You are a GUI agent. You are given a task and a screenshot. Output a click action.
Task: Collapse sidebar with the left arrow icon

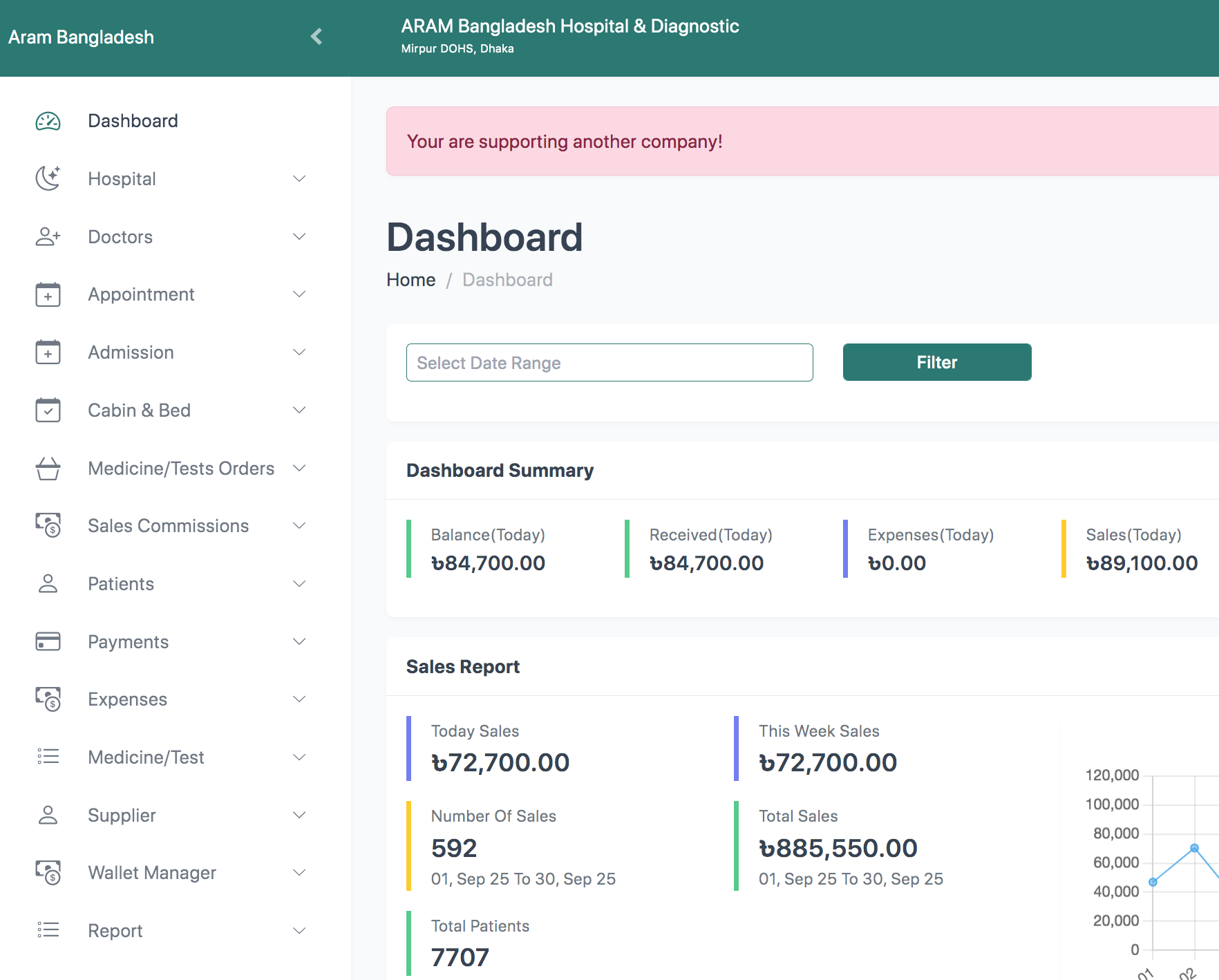316,37
